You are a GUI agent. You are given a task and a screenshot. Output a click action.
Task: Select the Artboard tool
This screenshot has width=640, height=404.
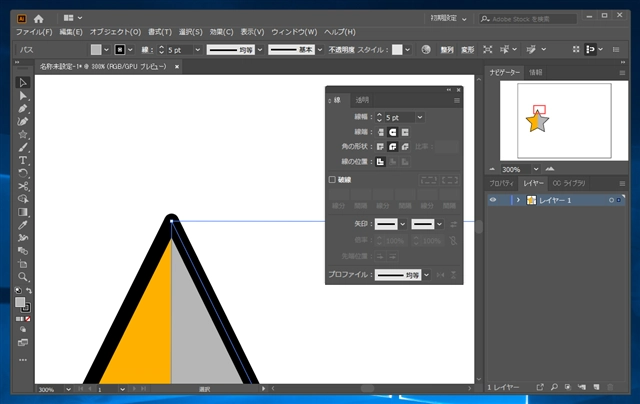23,264
